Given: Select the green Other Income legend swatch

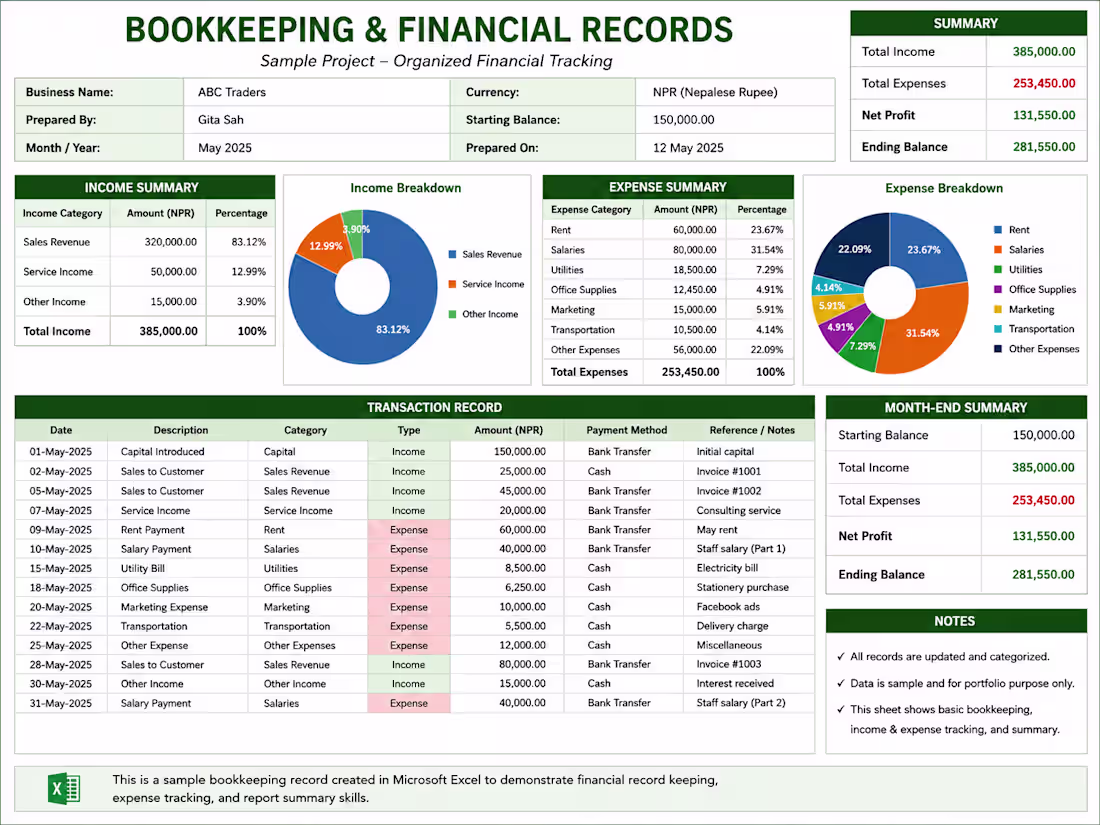Looking at the screenshot, I should 452,314.
